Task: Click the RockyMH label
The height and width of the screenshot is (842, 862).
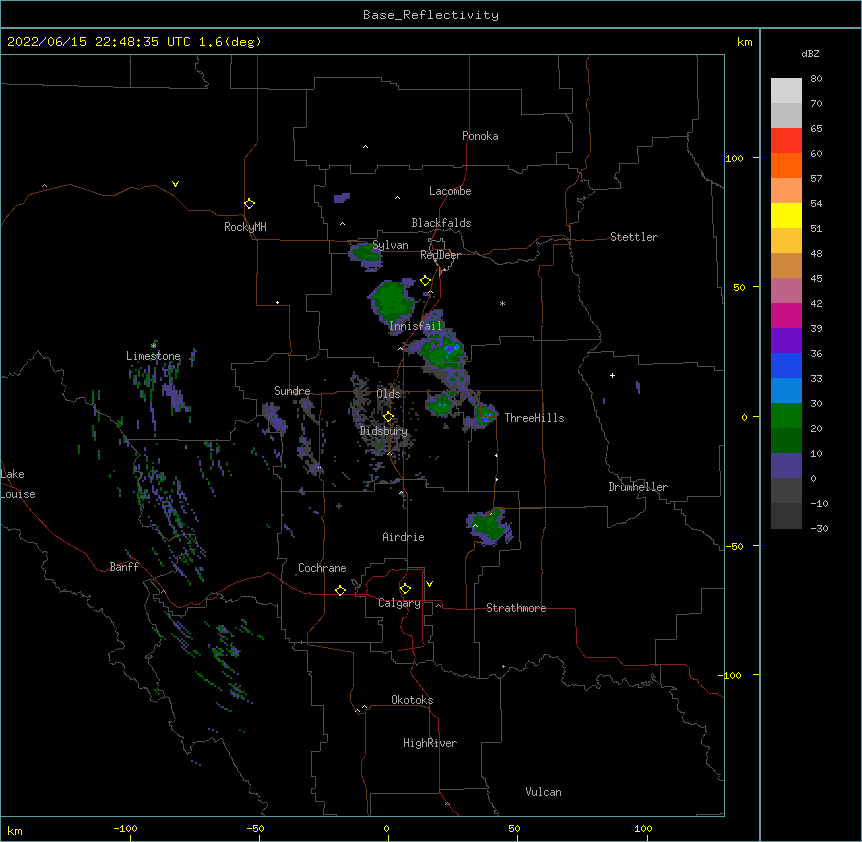Action: pos(245,227)
